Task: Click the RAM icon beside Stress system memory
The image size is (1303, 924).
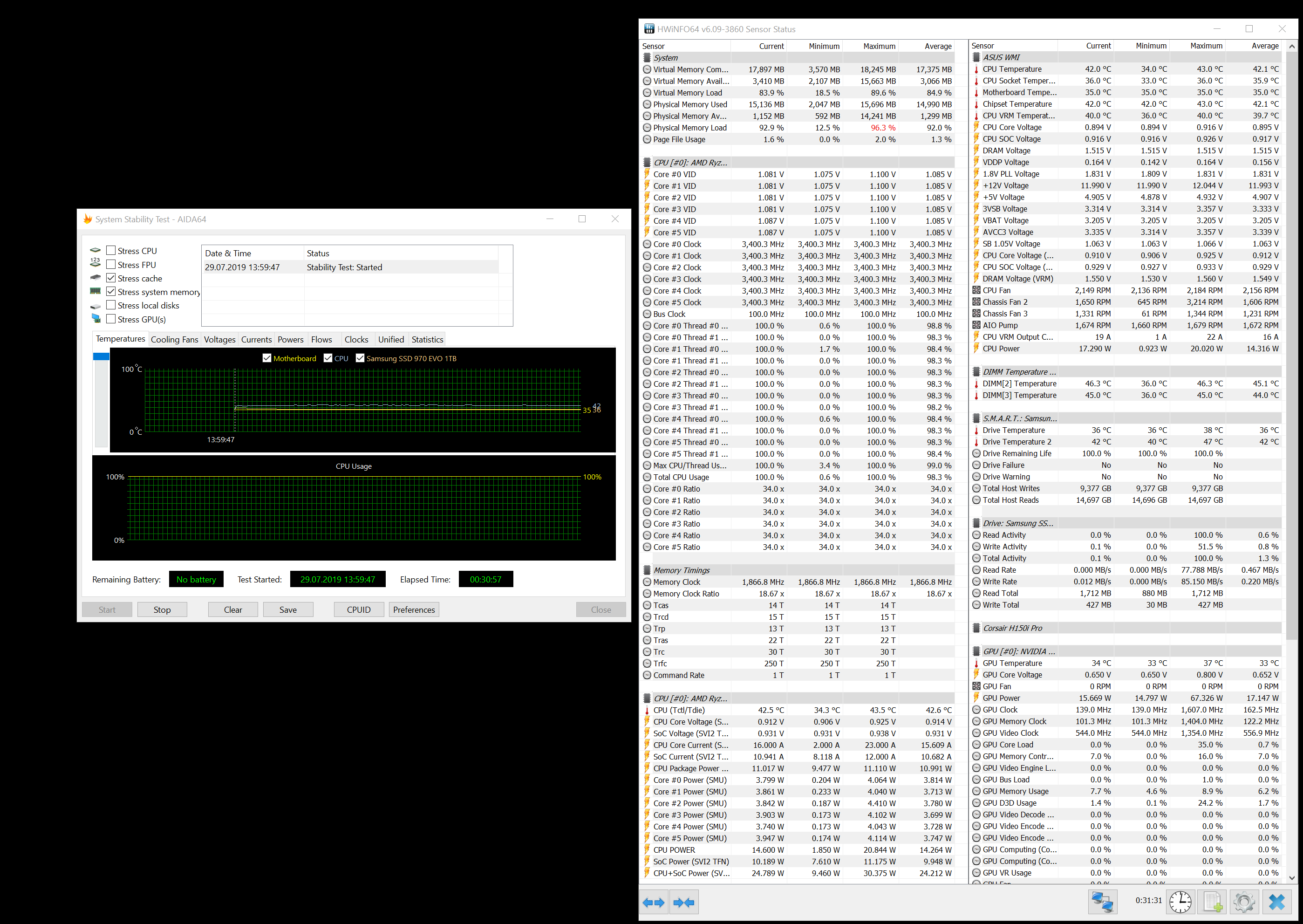Action: tap(96, 291)
